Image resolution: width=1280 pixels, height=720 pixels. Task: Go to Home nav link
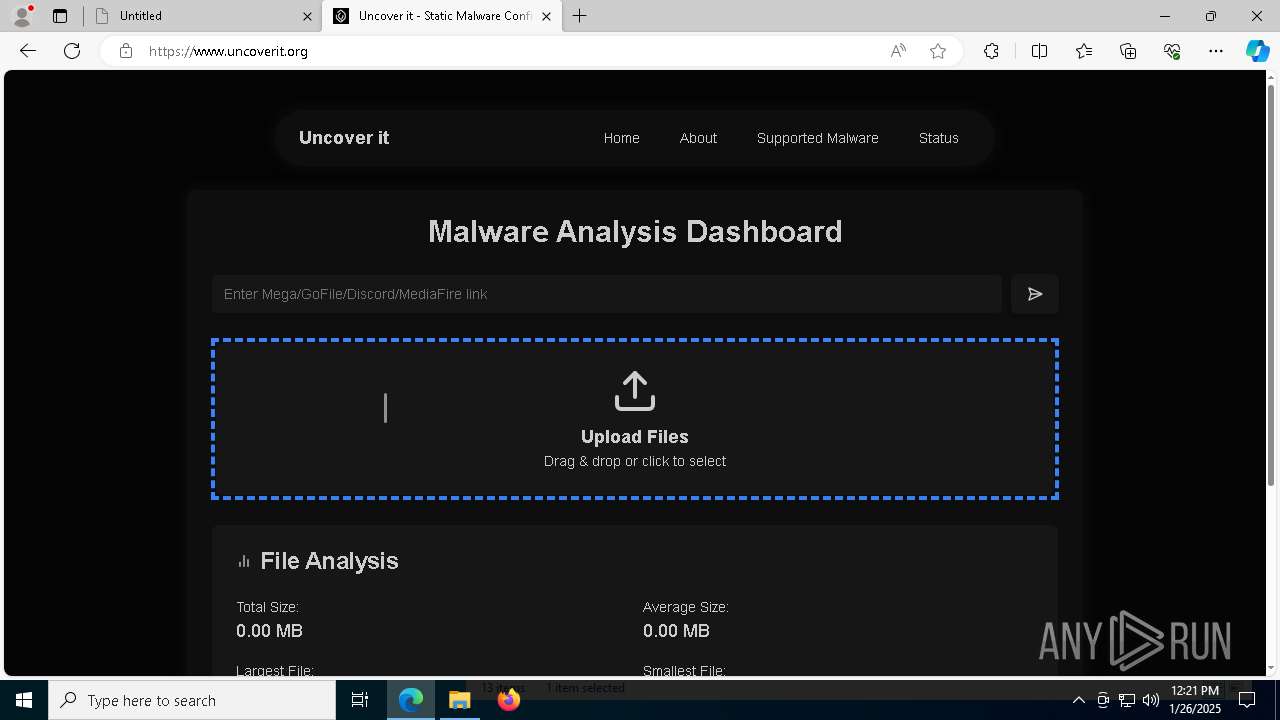621,138
